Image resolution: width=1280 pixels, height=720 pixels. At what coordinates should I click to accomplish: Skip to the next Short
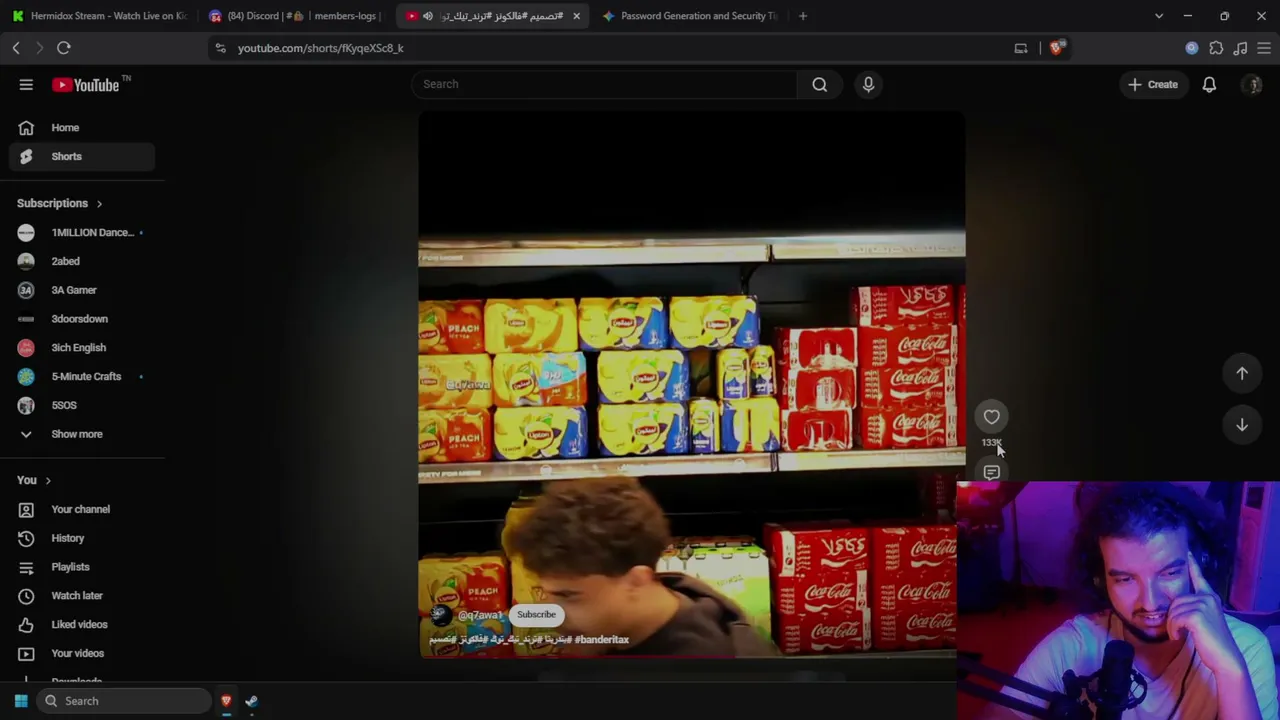pyautogui.click(x=1242, y=425)
